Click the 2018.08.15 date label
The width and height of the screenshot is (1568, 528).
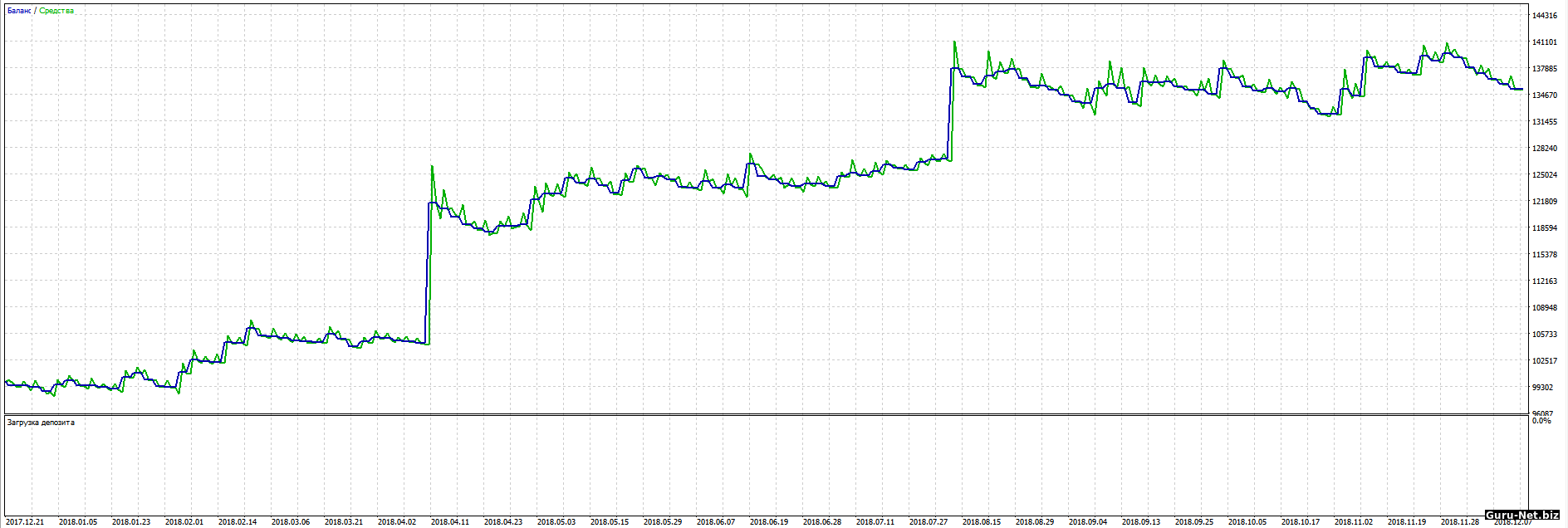(x=982, y=522)
